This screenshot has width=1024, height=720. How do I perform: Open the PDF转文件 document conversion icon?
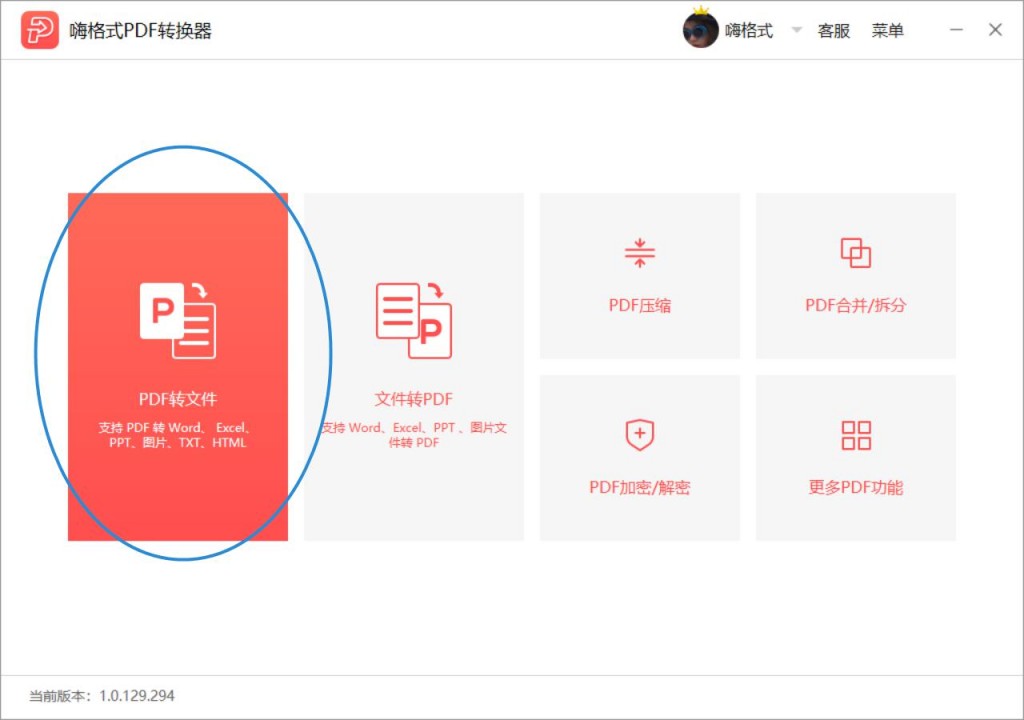point(178,320)
